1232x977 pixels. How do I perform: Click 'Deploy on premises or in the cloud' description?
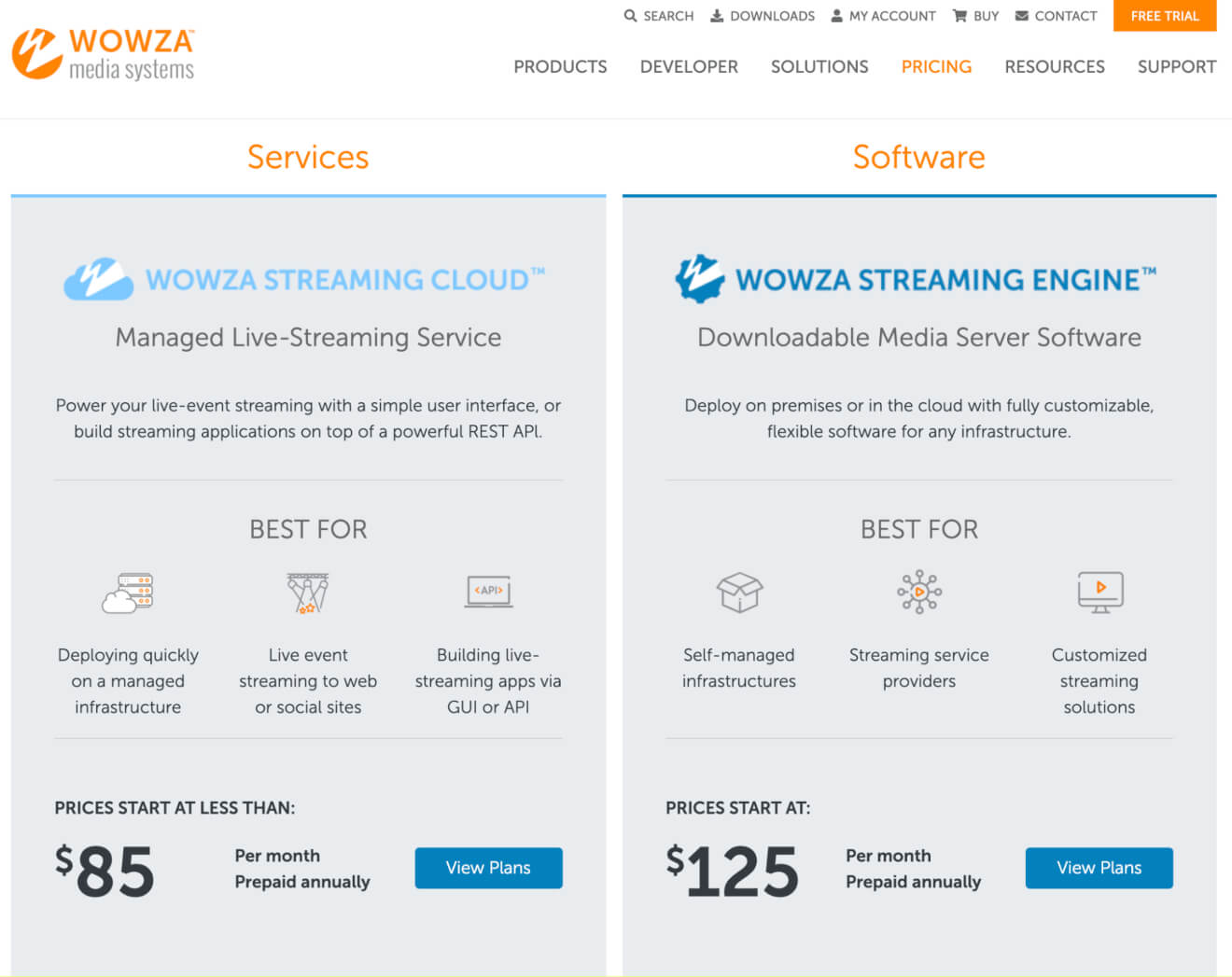919,418
